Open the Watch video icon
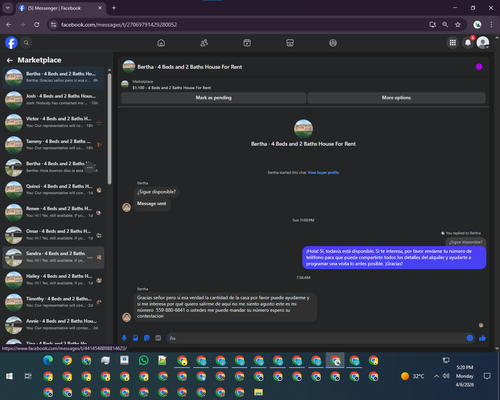The width and height of the screenshot is (500, 400). pos(247,43)
